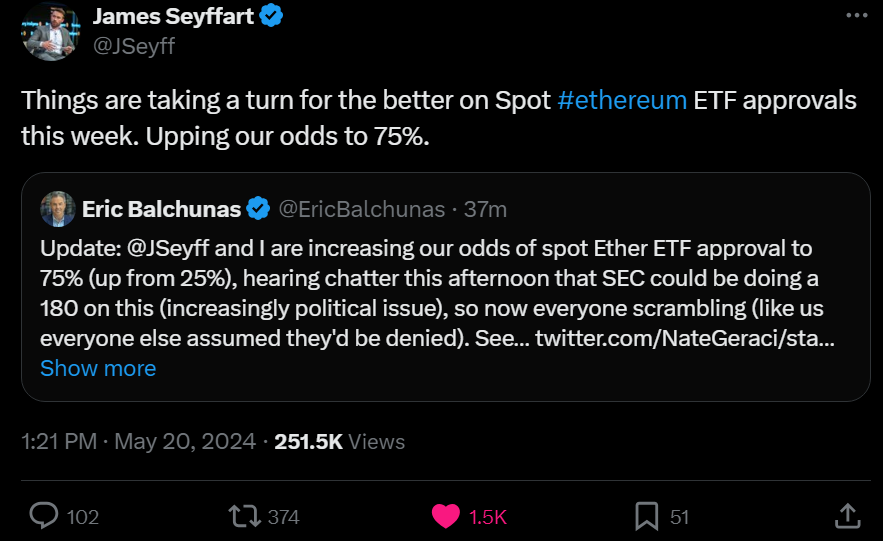Open James Seyffart's profile picture
The height and width of the screenshot is (541, 883).
[x=52, y=31]
